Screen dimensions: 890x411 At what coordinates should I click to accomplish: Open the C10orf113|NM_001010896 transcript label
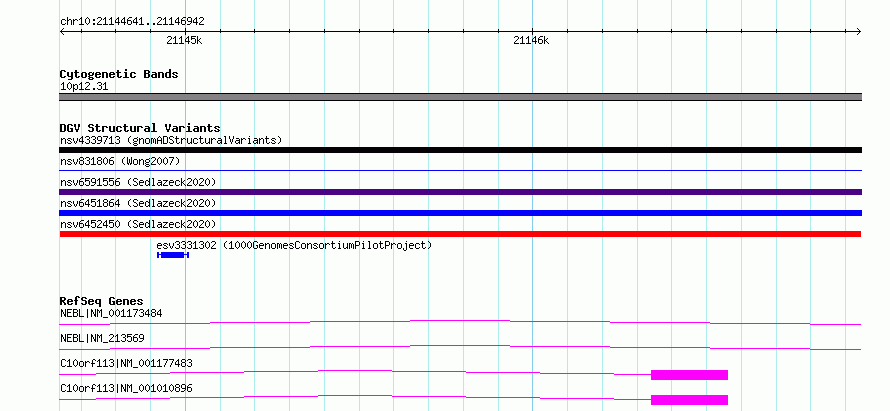coord(126,388)
